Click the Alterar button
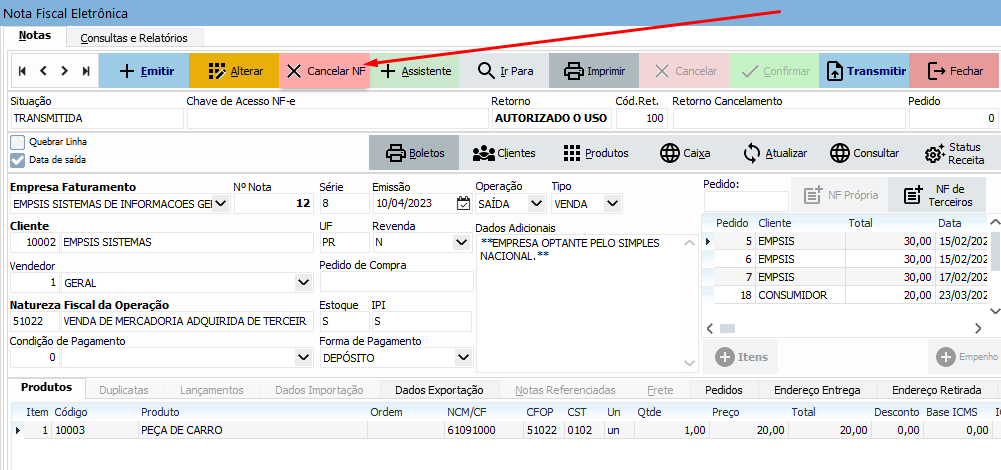 pos(234,71)
